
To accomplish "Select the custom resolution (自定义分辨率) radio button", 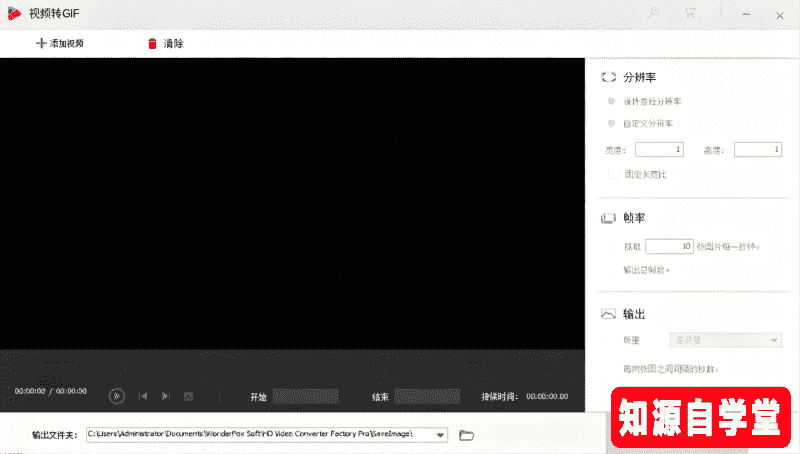I will [611, 123].
